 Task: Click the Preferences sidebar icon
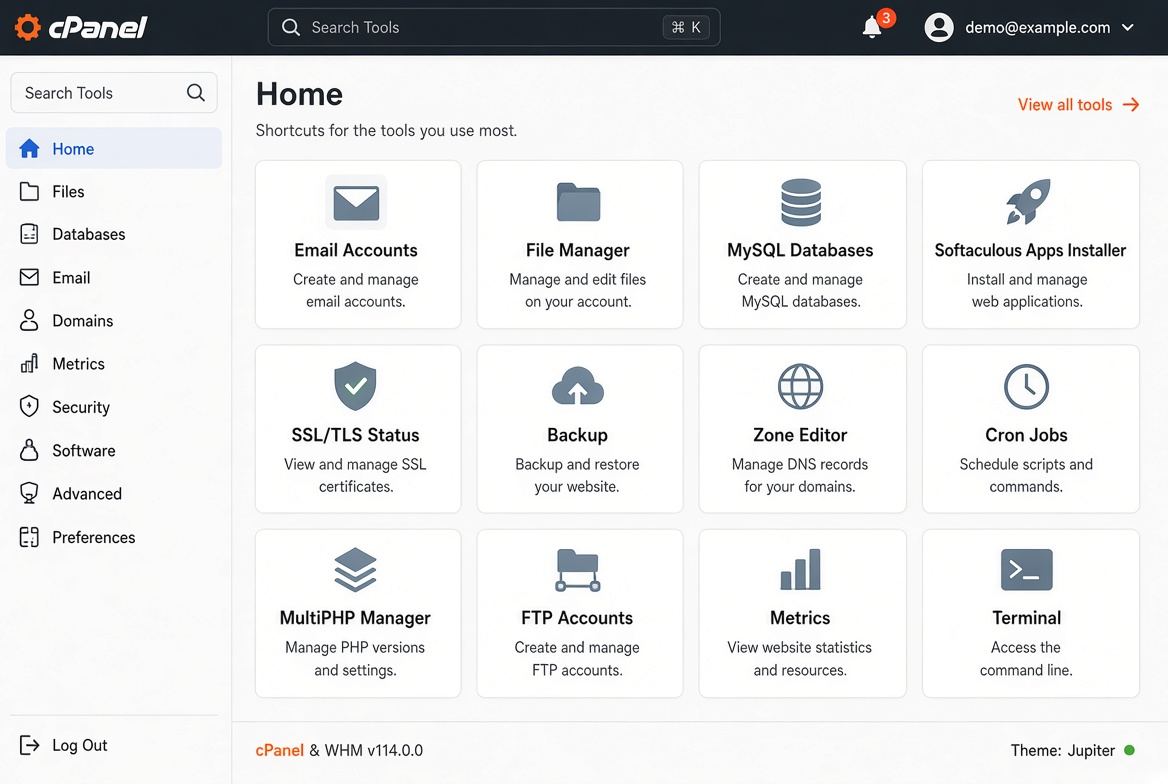(x=29, y=537)
